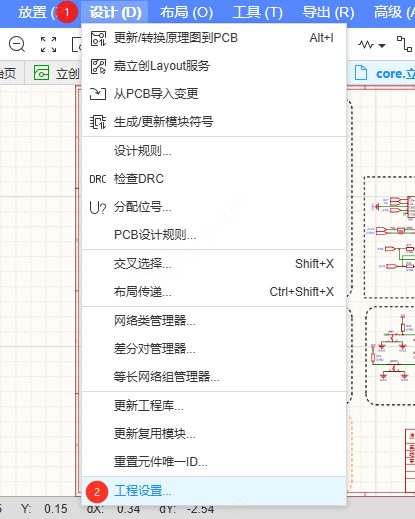Select 交叉选择... menu entry
This screenshot has height=519, width=415.
(x=214, y=264)
